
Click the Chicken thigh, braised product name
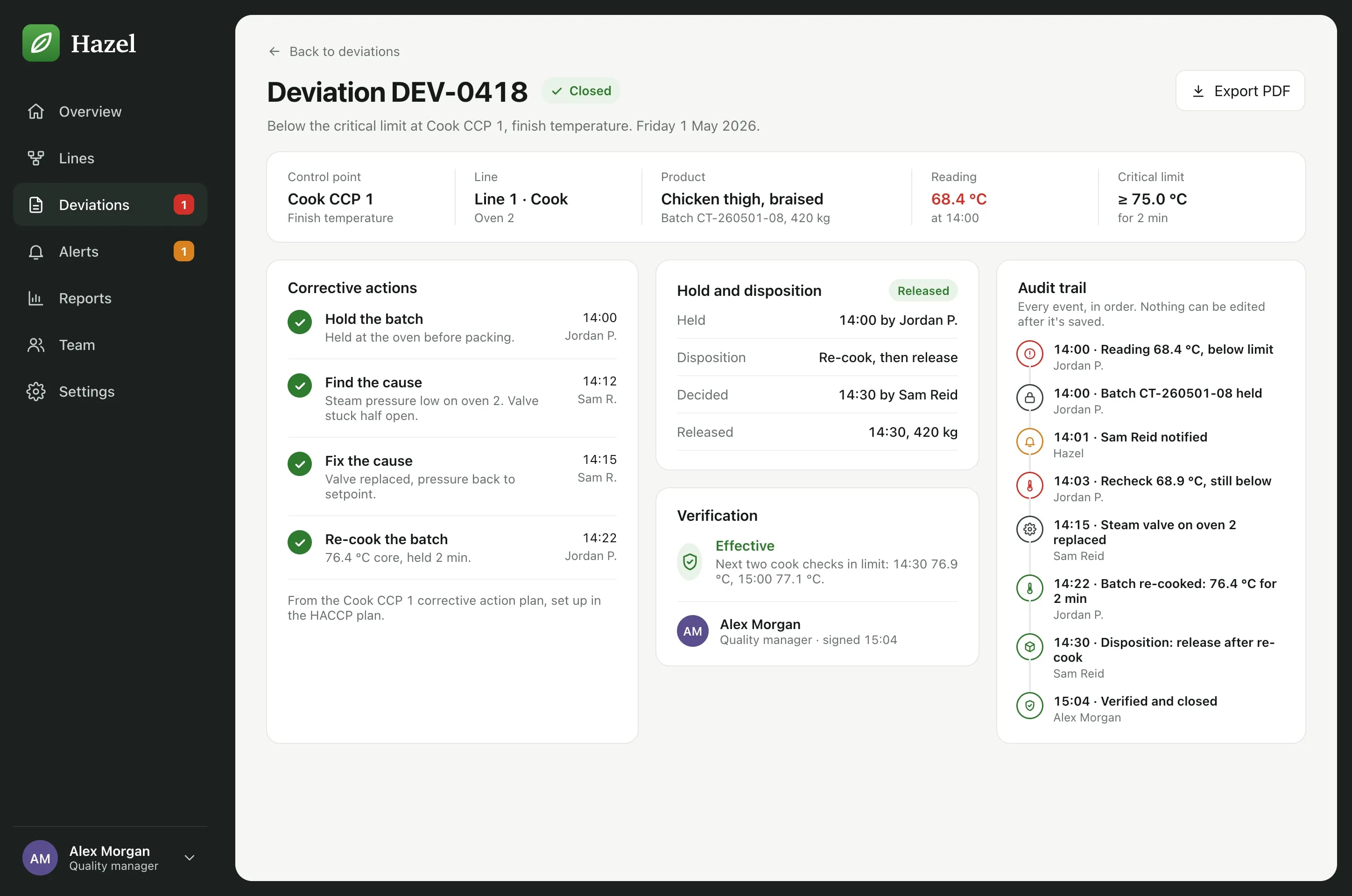pyautogui.click(x=742, y=199)
